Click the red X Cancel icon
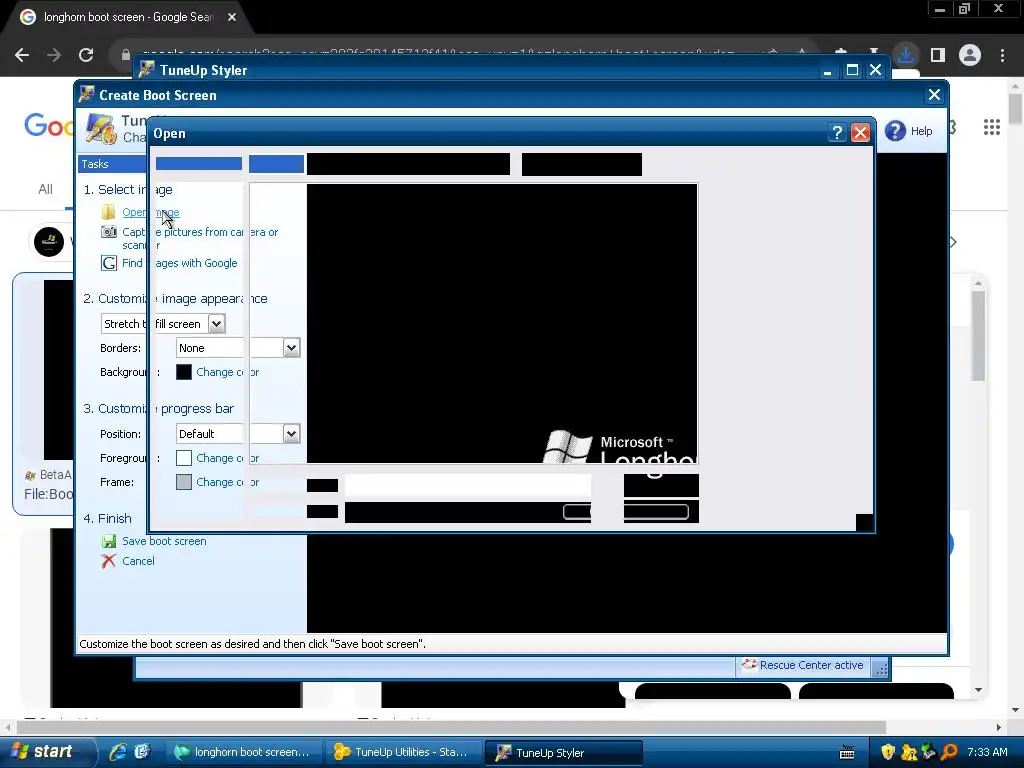The image size is (1024, 768). 108,561
